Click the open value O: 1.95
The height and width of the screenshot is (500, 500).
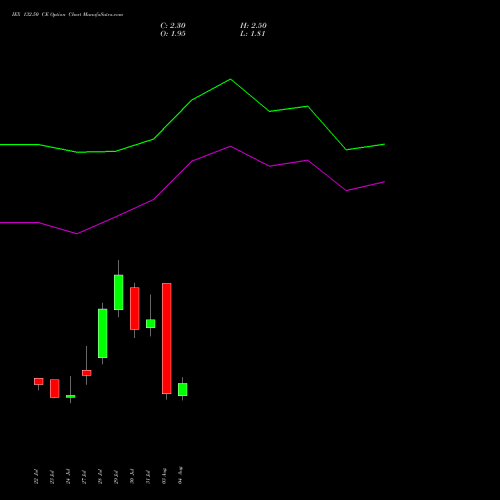coord(173,34)
